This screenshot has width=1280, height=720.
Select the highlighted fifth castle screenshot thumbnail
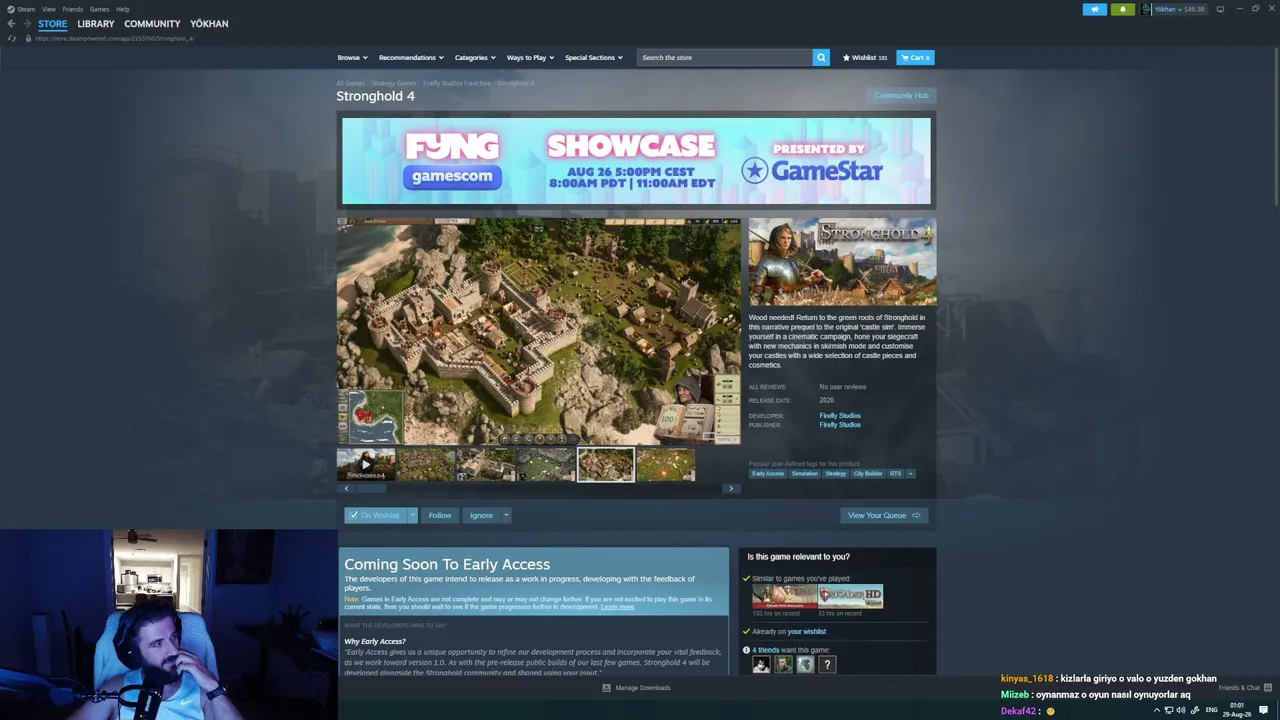[x=606, y=465]
